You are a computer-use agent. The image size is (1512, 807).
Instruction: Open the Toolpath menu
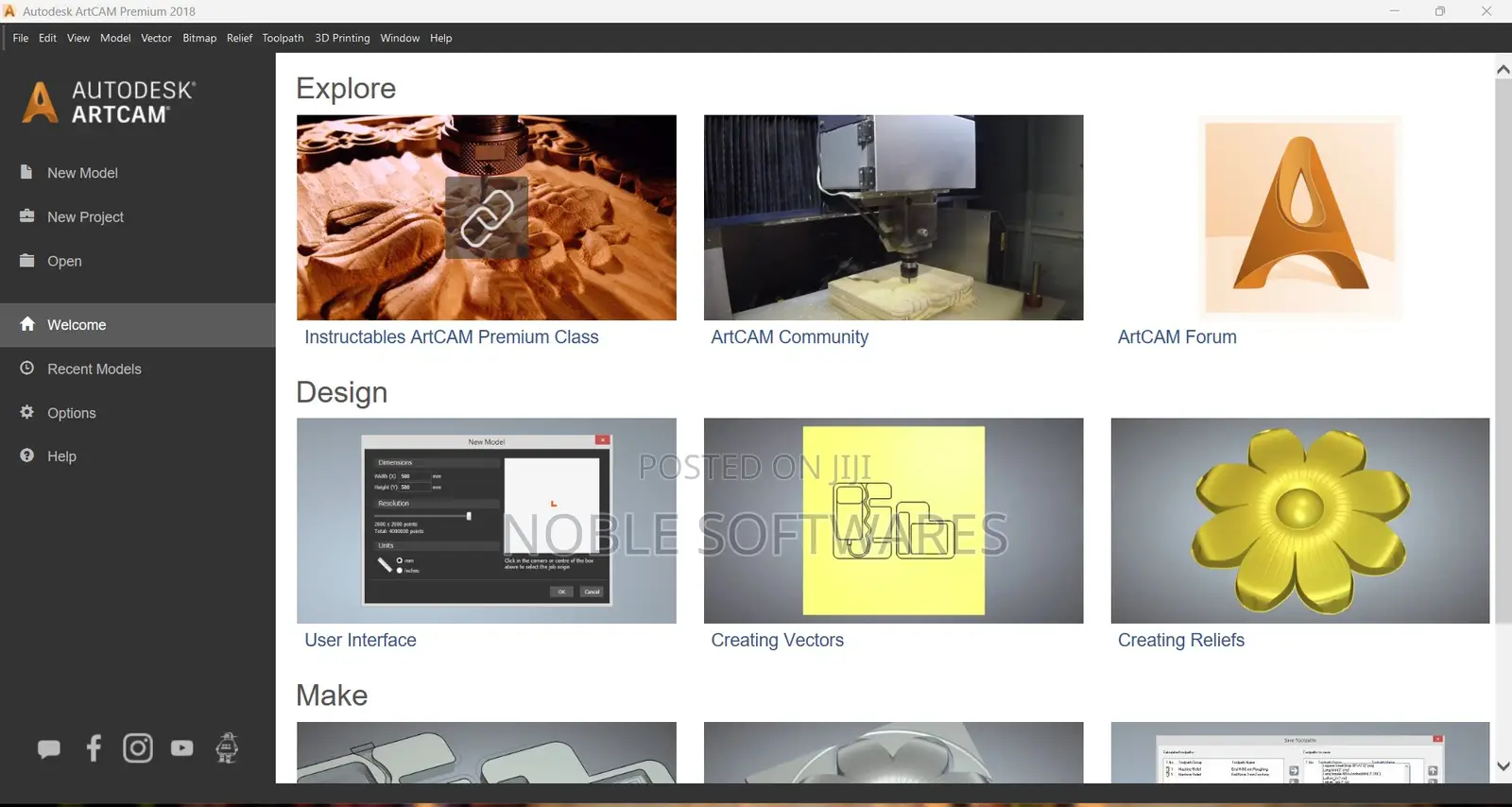click(283, 38)
